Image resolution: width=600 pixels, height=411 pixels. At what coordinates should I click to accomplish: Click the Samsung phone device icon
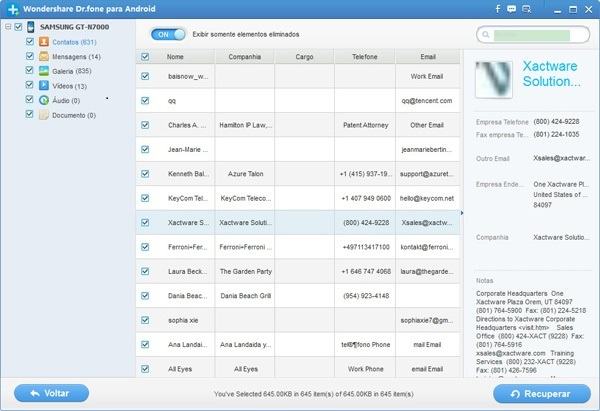pos(31,27)
